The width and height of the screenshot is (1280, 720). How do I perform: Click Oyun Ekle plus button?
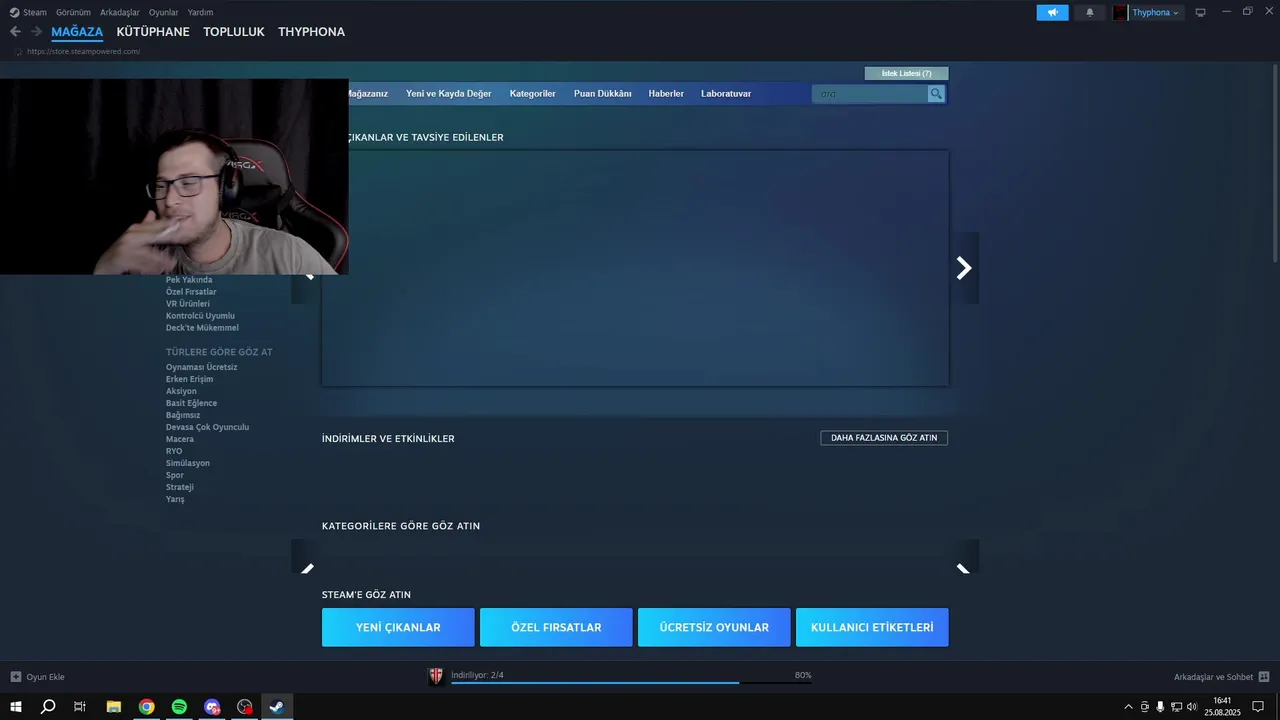click(x=37, y=677)
